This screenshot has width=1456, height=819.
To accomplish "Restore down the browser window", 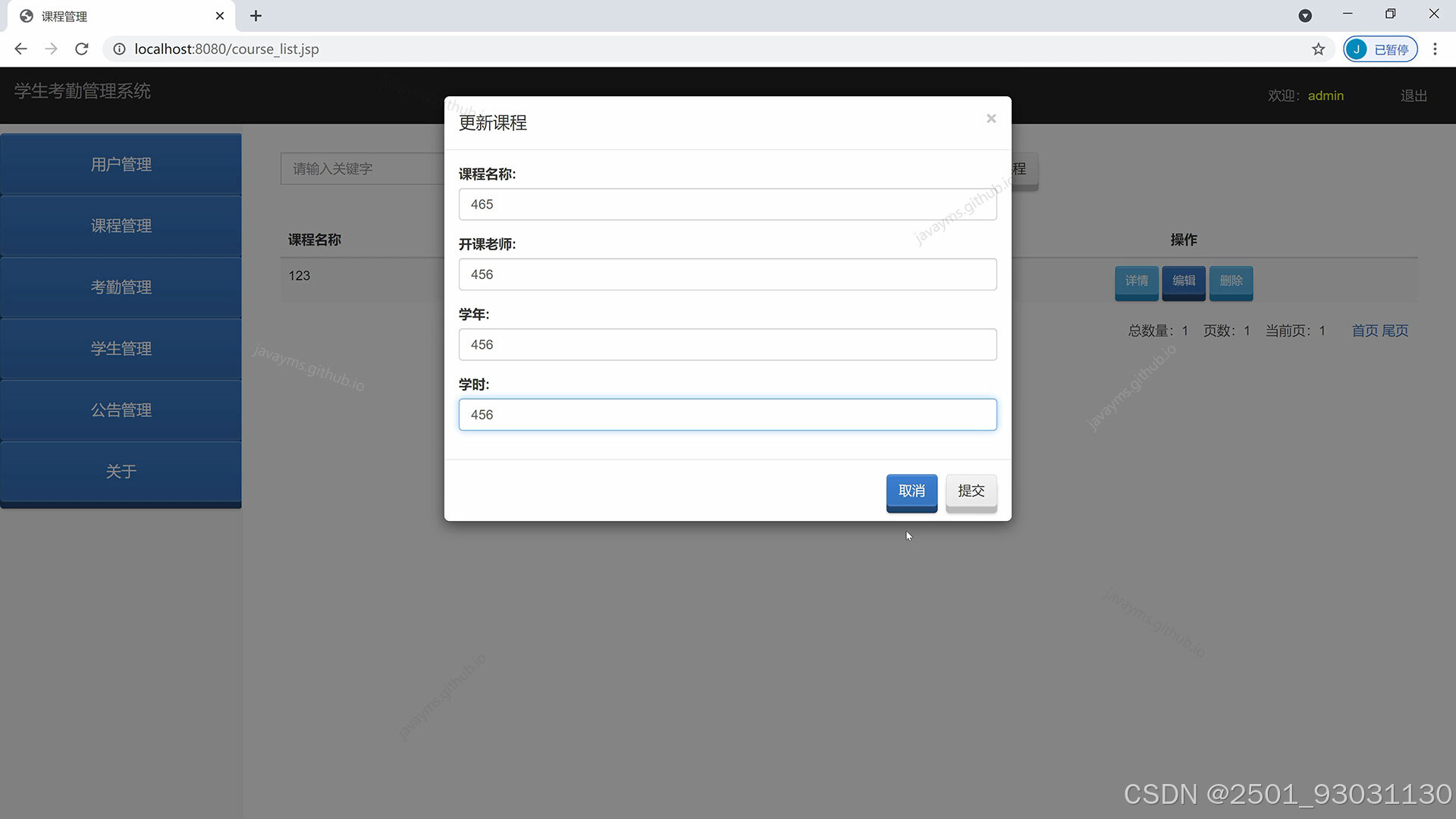I will (1390, 14).
